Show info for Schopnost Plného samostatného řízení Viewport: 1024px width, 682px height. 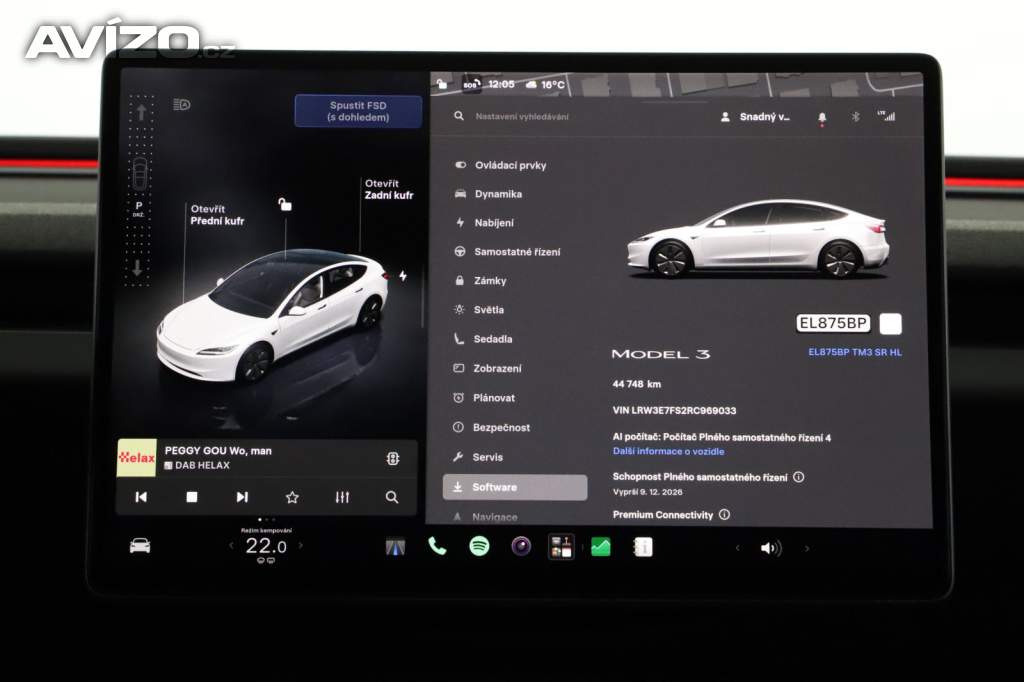[x=799, y=477]
